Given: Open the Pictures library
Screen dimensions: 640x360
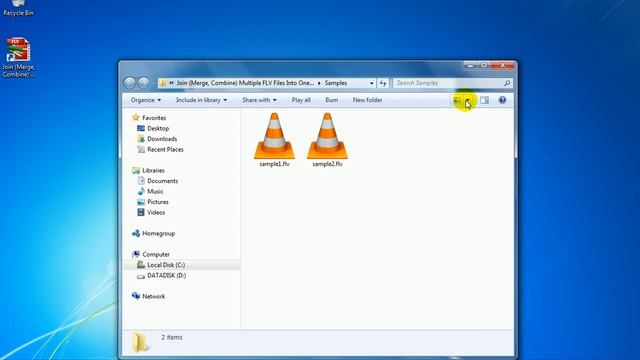Looking at the screenshot, I should [158, 202].
